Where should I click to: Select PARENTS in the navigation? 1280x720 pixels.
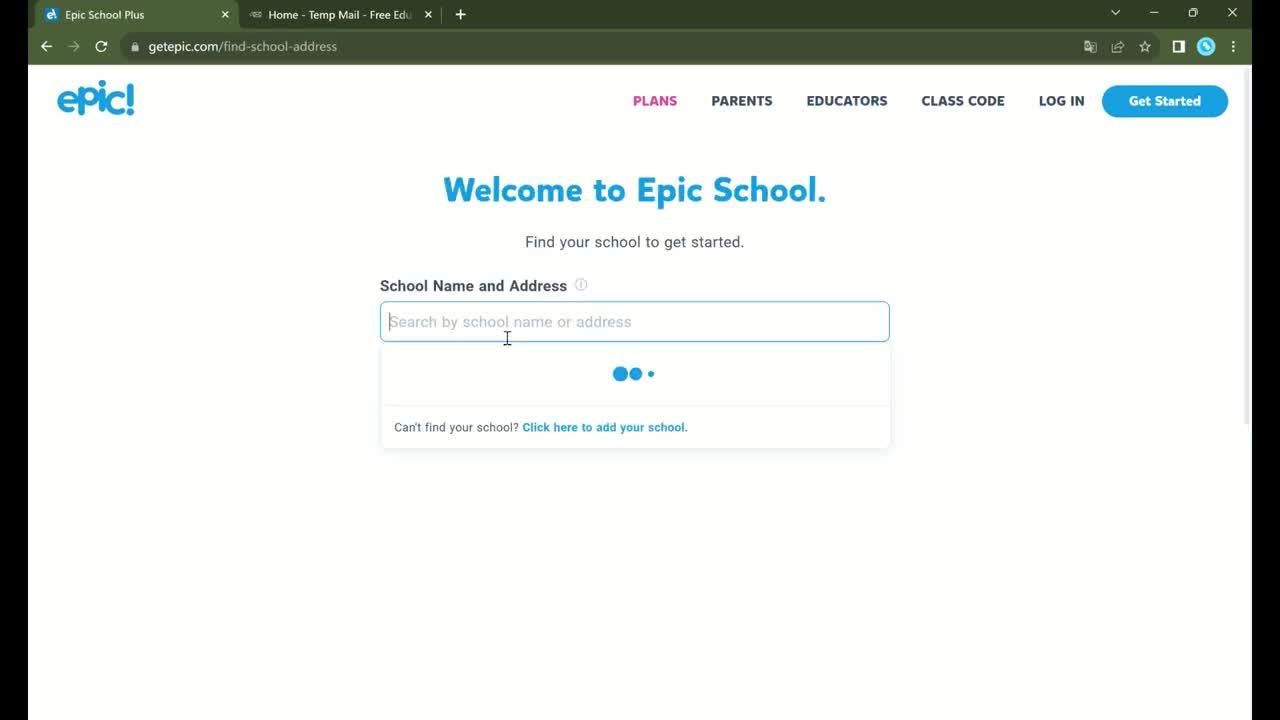point(741,100)
